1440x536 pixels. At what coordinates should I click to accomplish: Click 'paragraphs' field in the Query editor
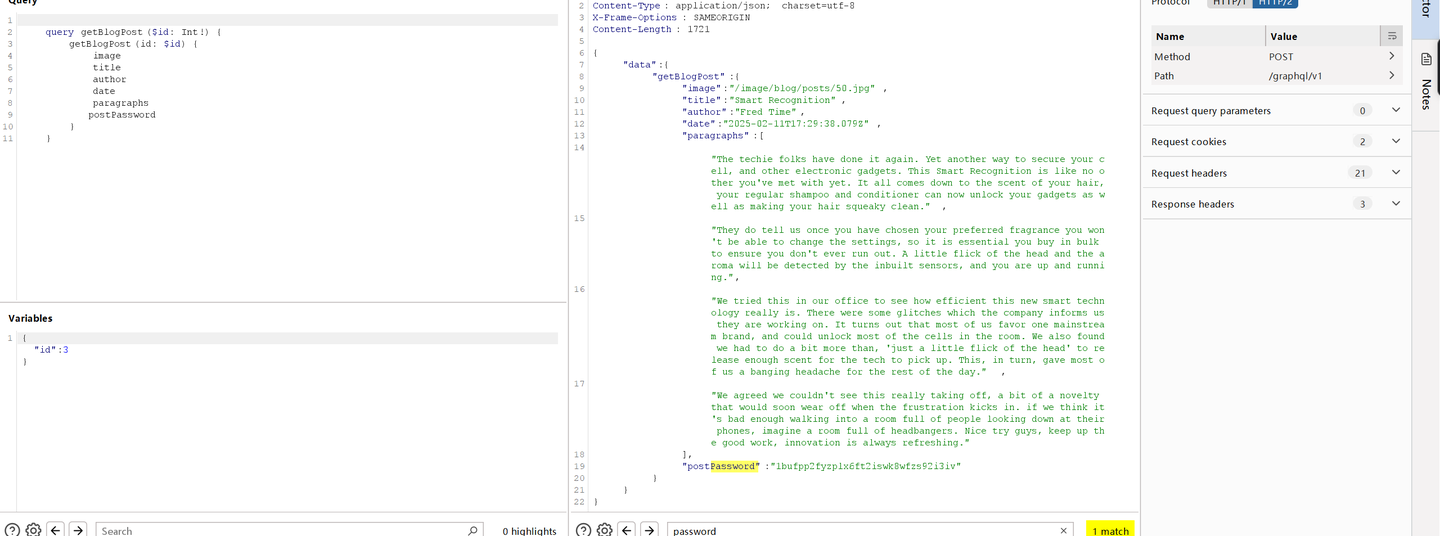(120, 103)
